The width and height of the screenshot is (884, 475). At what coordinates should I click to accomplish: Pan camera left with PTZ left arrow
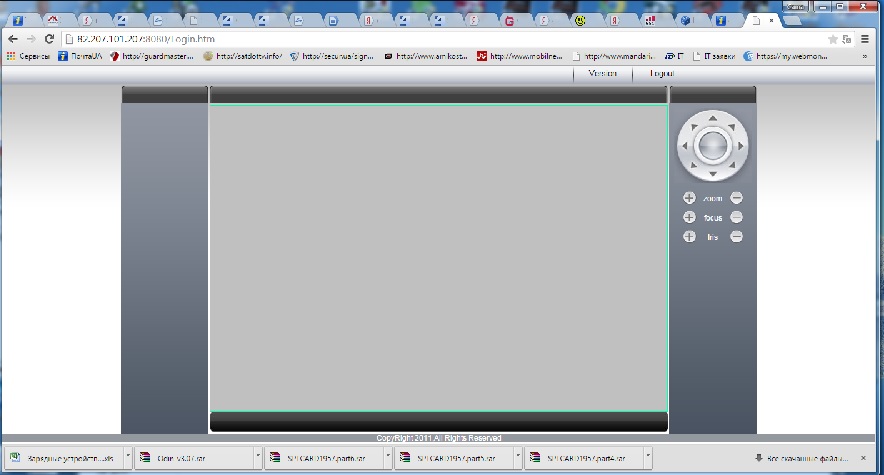pyautogui.click(x=685, y=146)
